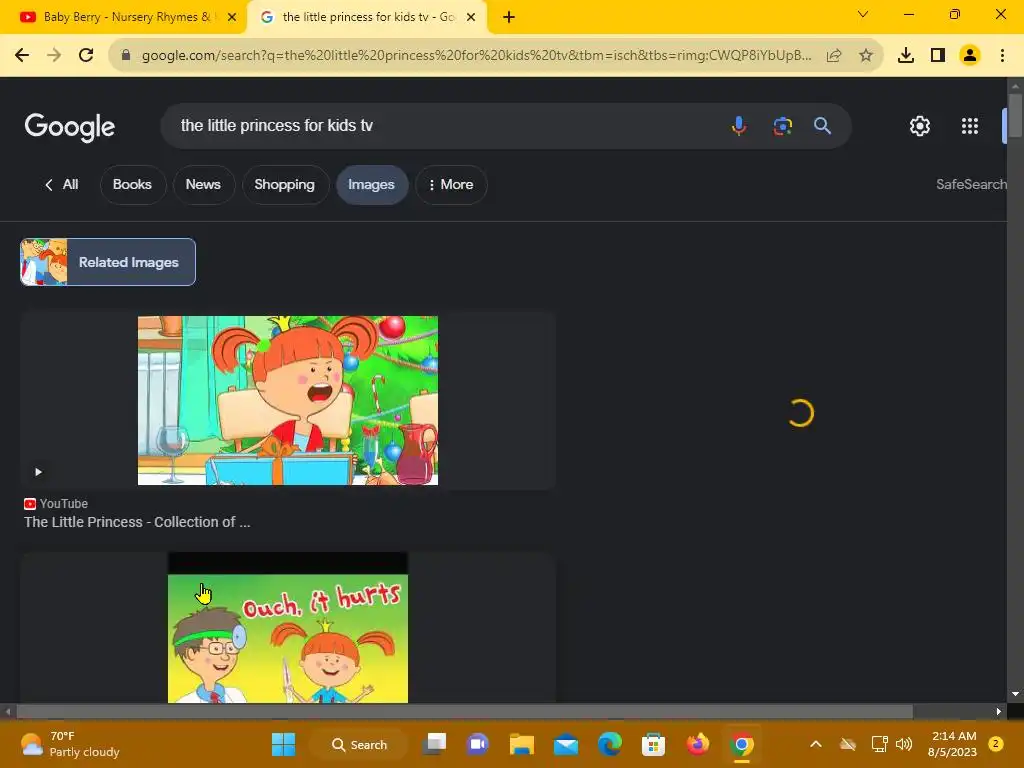Click the YouTube source label

(63, 504)
